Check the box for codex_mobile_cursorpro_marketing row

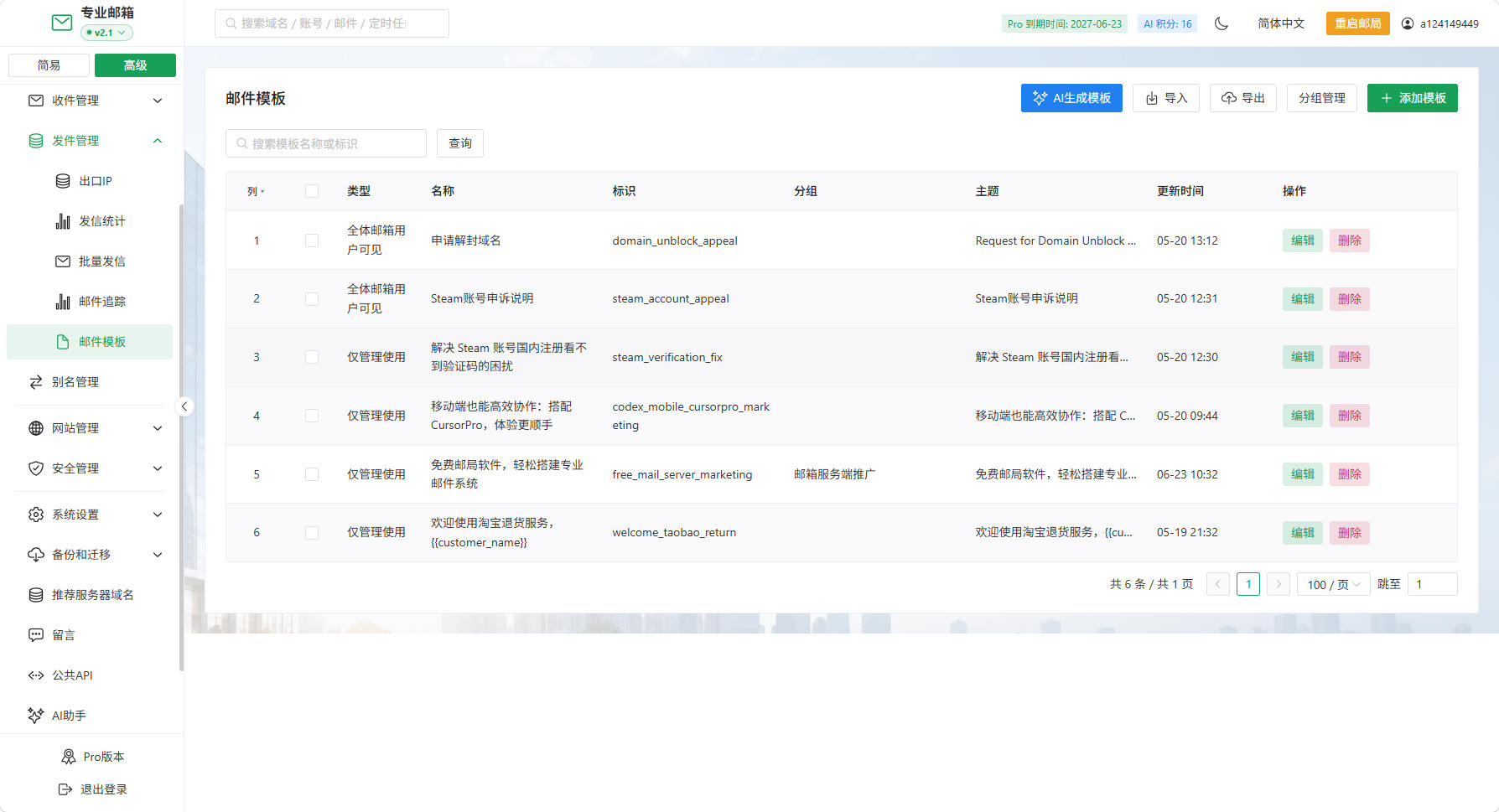click(312, 416)
